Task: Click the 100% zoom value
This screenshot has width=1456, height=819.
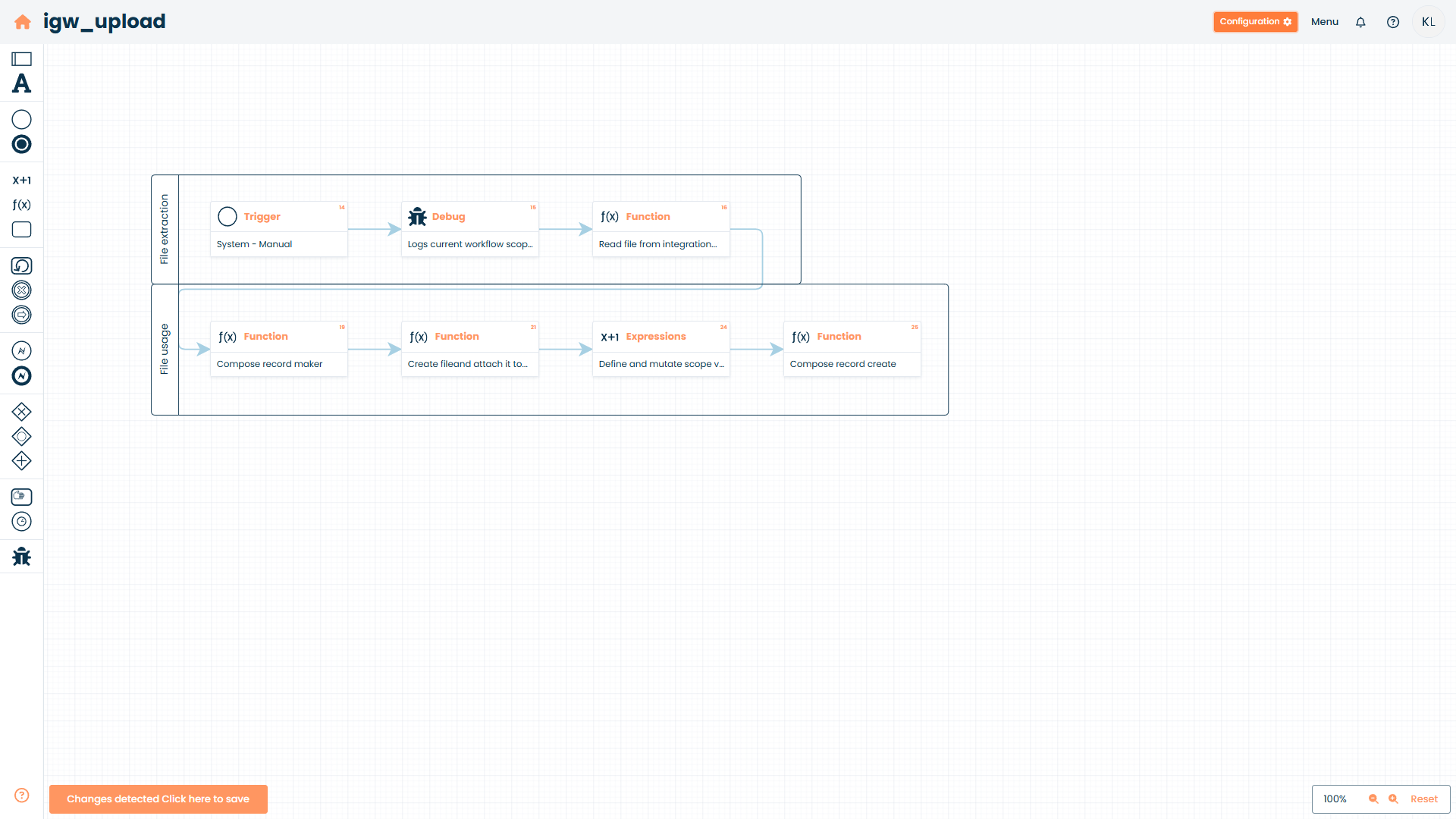Action: (x=1335, y=799)
